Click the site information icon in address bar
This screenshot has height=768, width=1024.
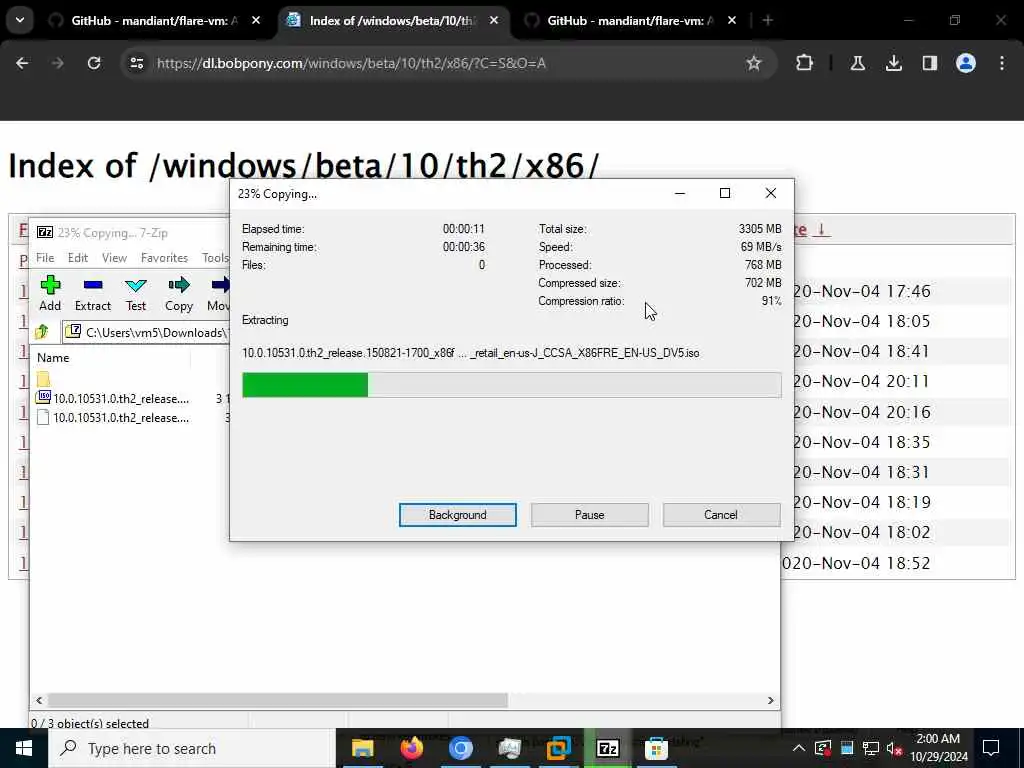[x=136, y=63]
